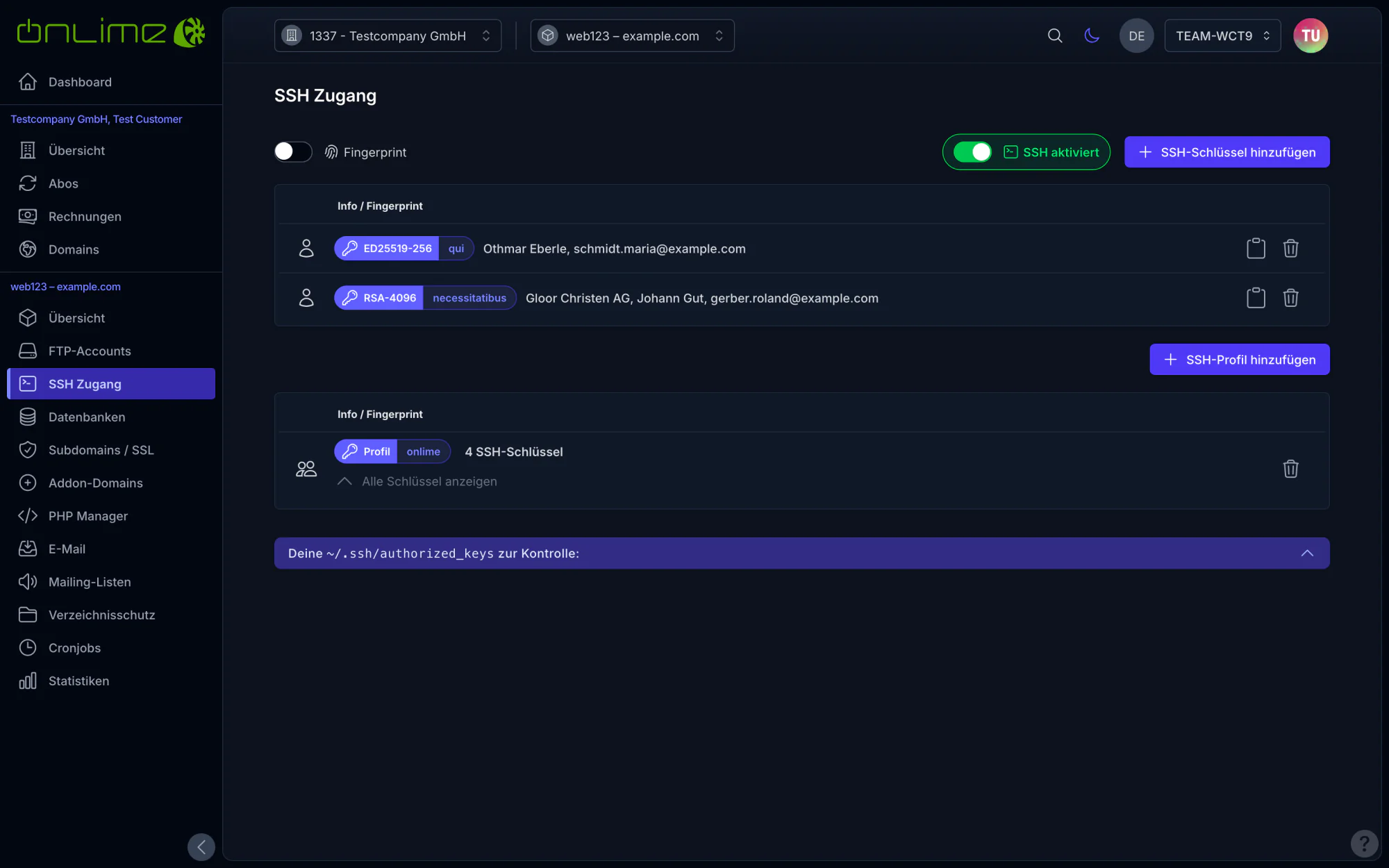The width and height of the screenshot is (1389, 868).
Task: Click the qui key label
Action: pyautogui.click(x=456, y=248)
